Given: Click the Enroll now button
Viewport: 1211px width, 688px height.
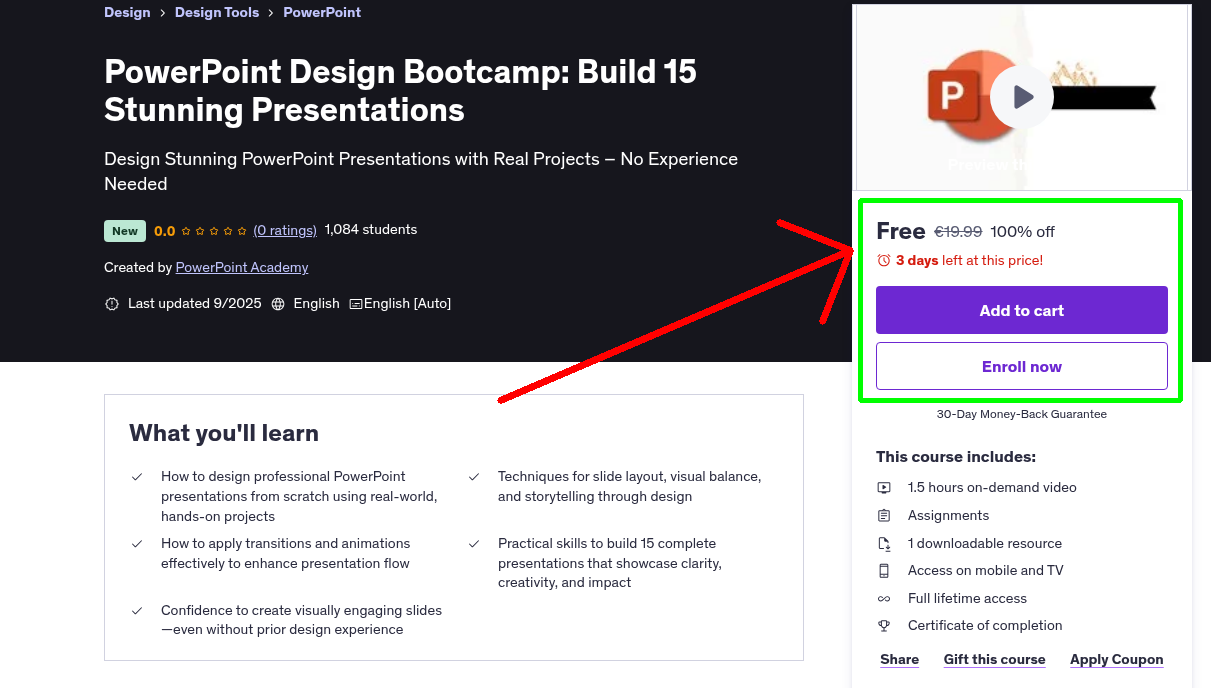Looking at the screenshot, I should coord(1022,366).
